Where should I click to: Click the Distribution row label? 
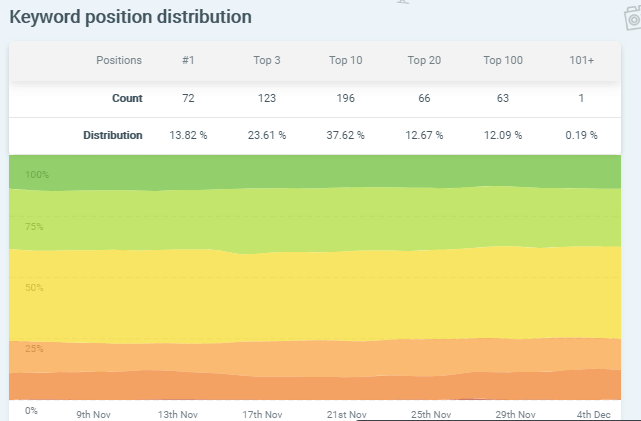pyautogui.click(x=112, y=135)
